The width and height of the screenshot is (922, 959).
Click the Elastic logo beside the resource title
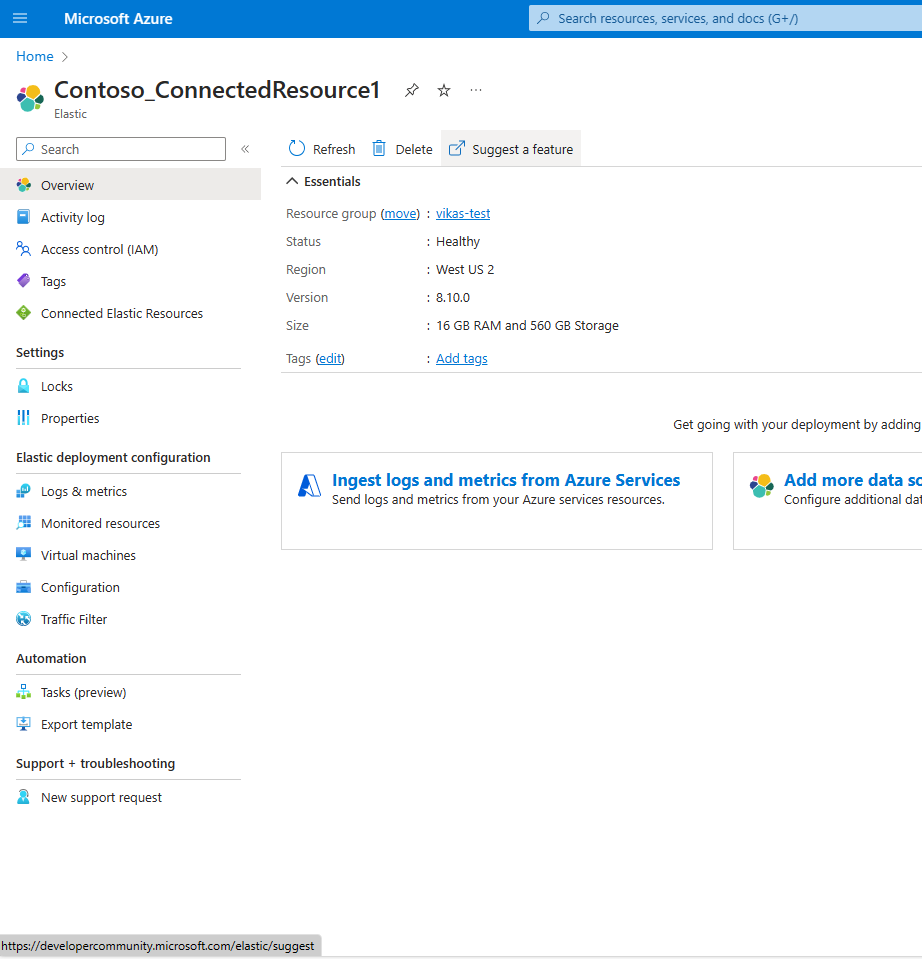tap(31, 98)
